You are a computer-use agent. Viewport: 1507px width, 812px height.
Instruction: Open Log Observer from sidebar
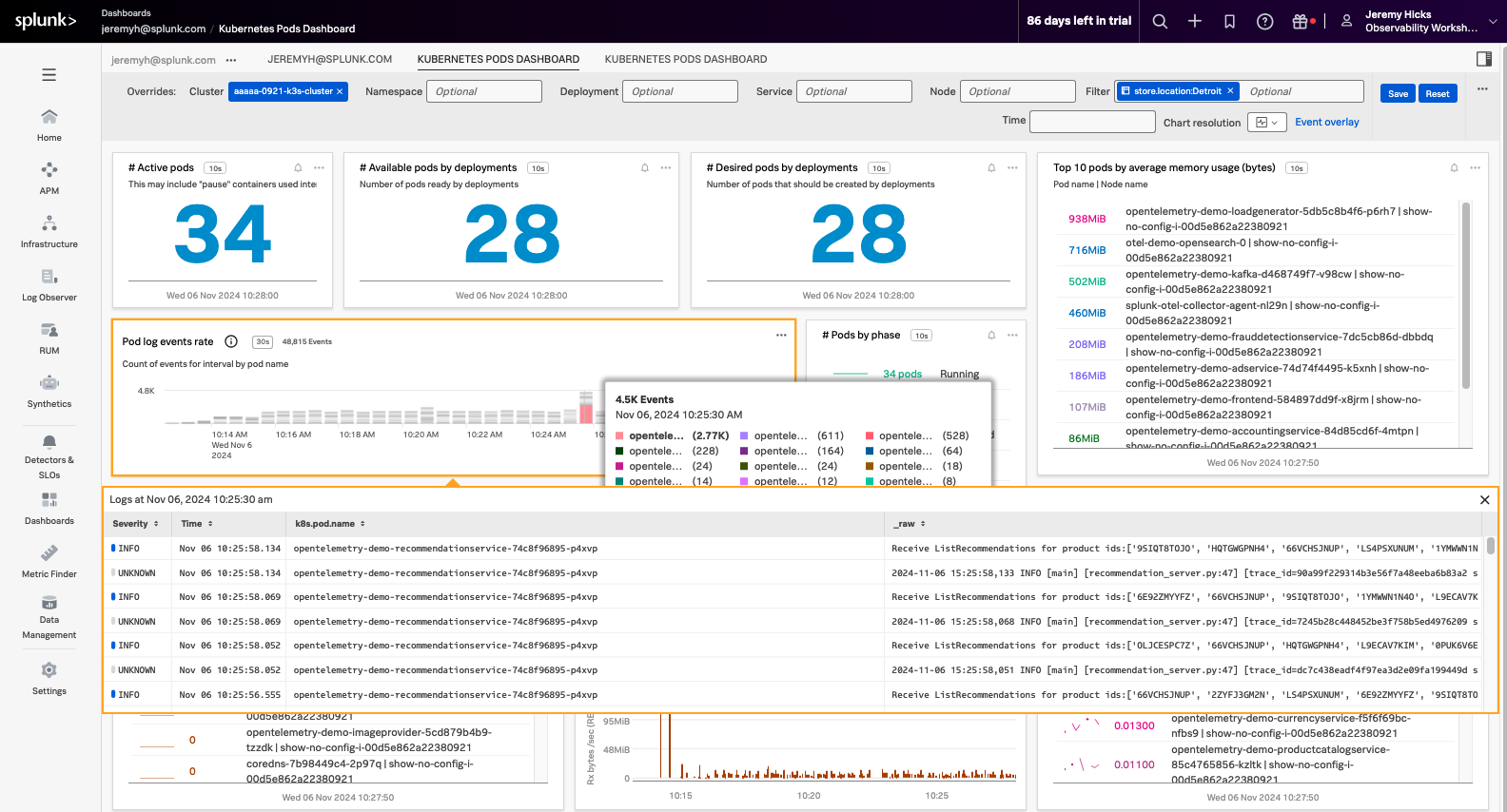pos(49,284)
